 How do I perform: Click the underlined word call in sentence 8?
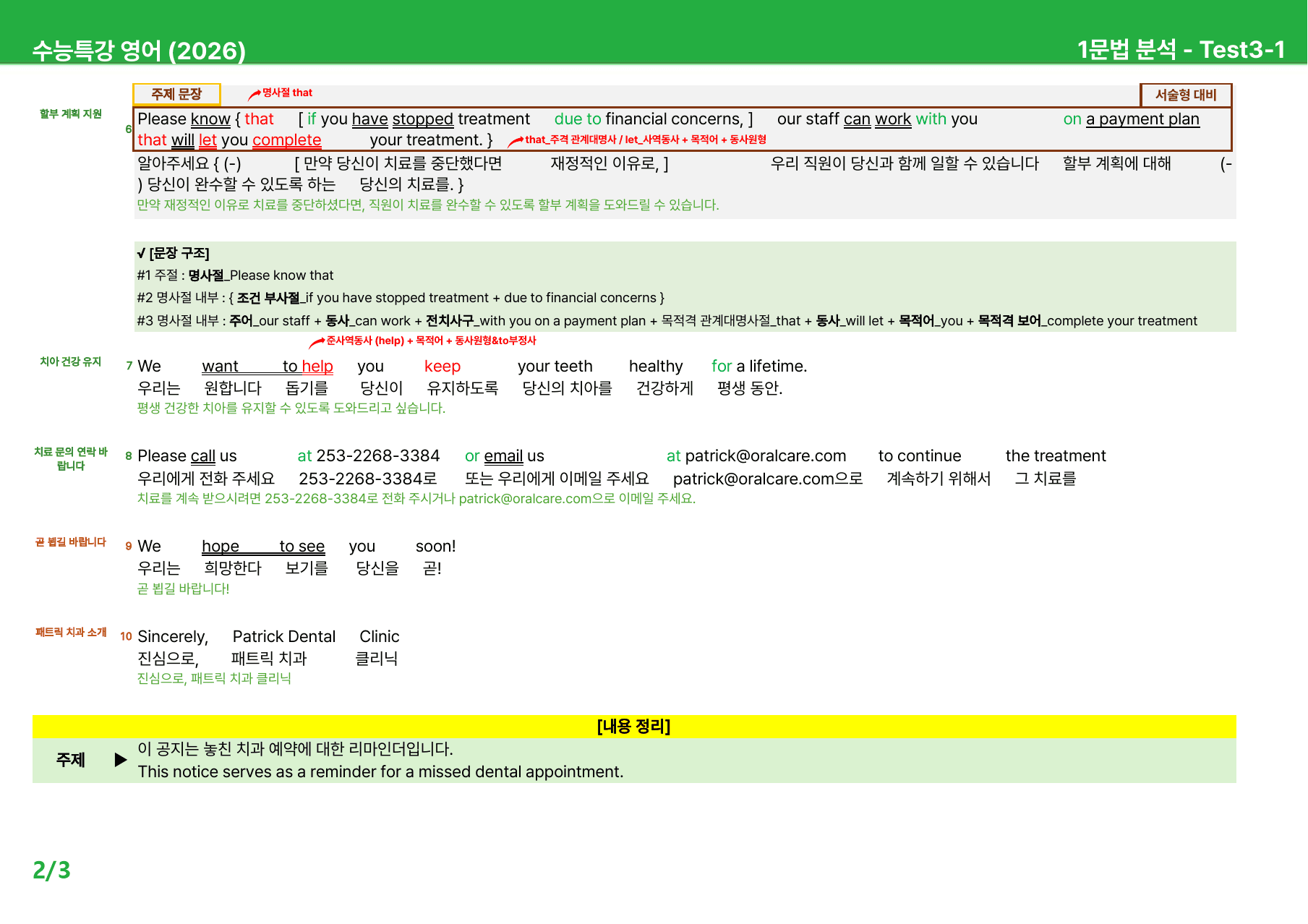pyautogui.click(x=203, y=456)
